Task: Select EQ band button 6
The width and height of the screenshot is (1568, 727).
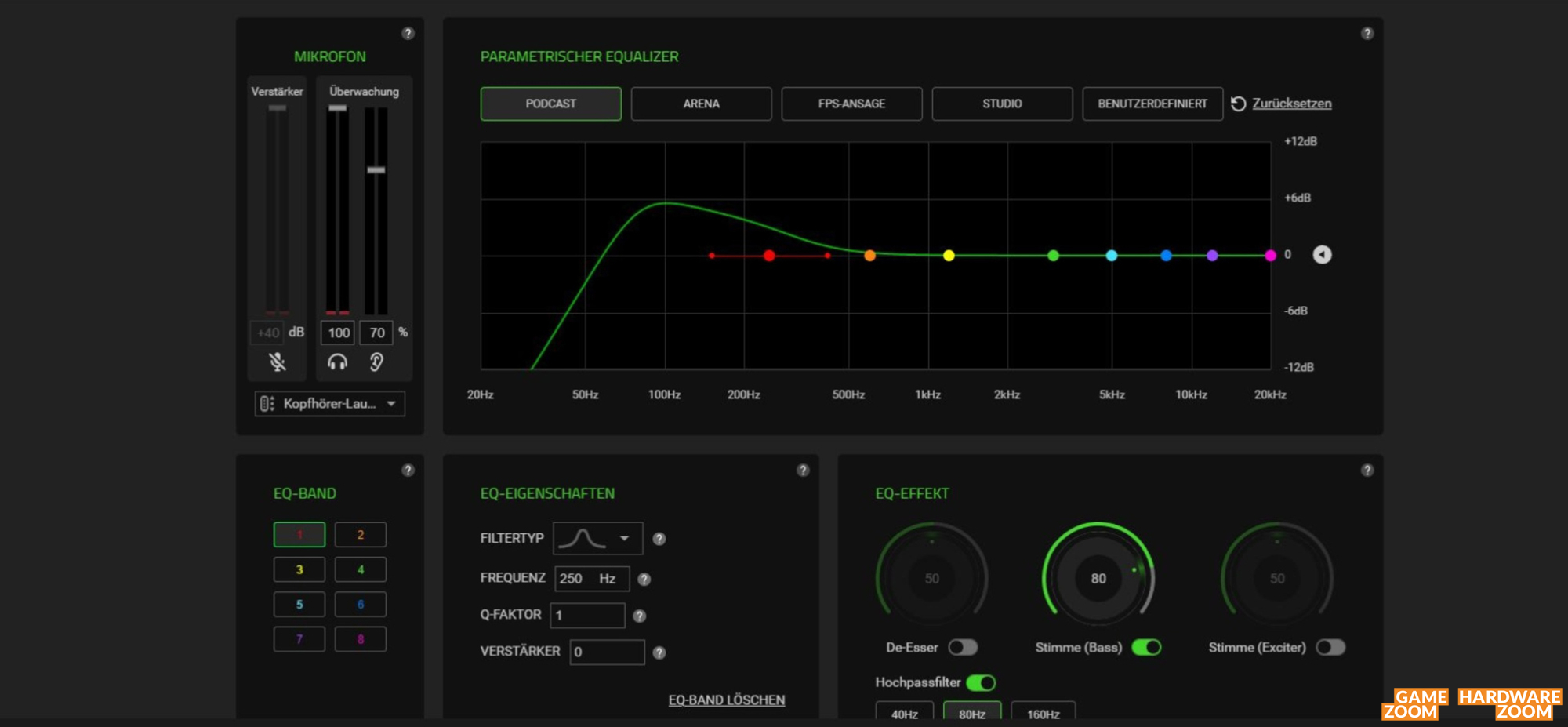Action: click(361, 605)
